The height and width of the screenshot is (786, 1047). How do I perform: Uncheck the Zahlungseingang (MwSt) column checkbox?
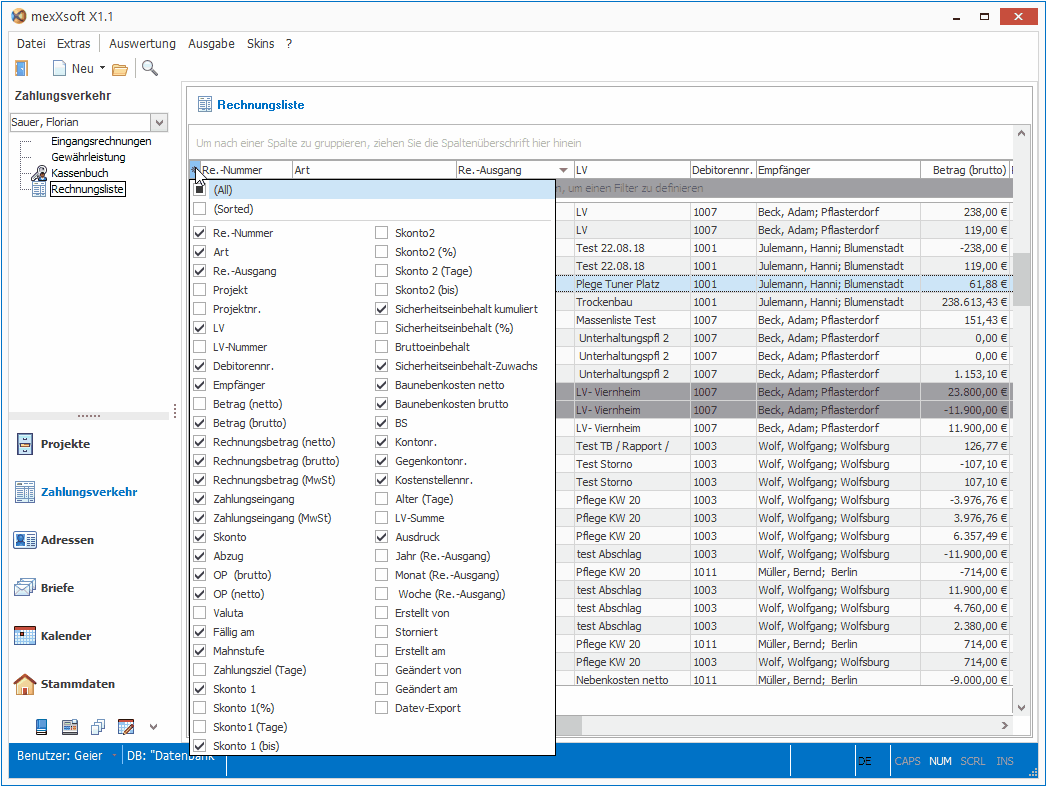tap(200, 518)
